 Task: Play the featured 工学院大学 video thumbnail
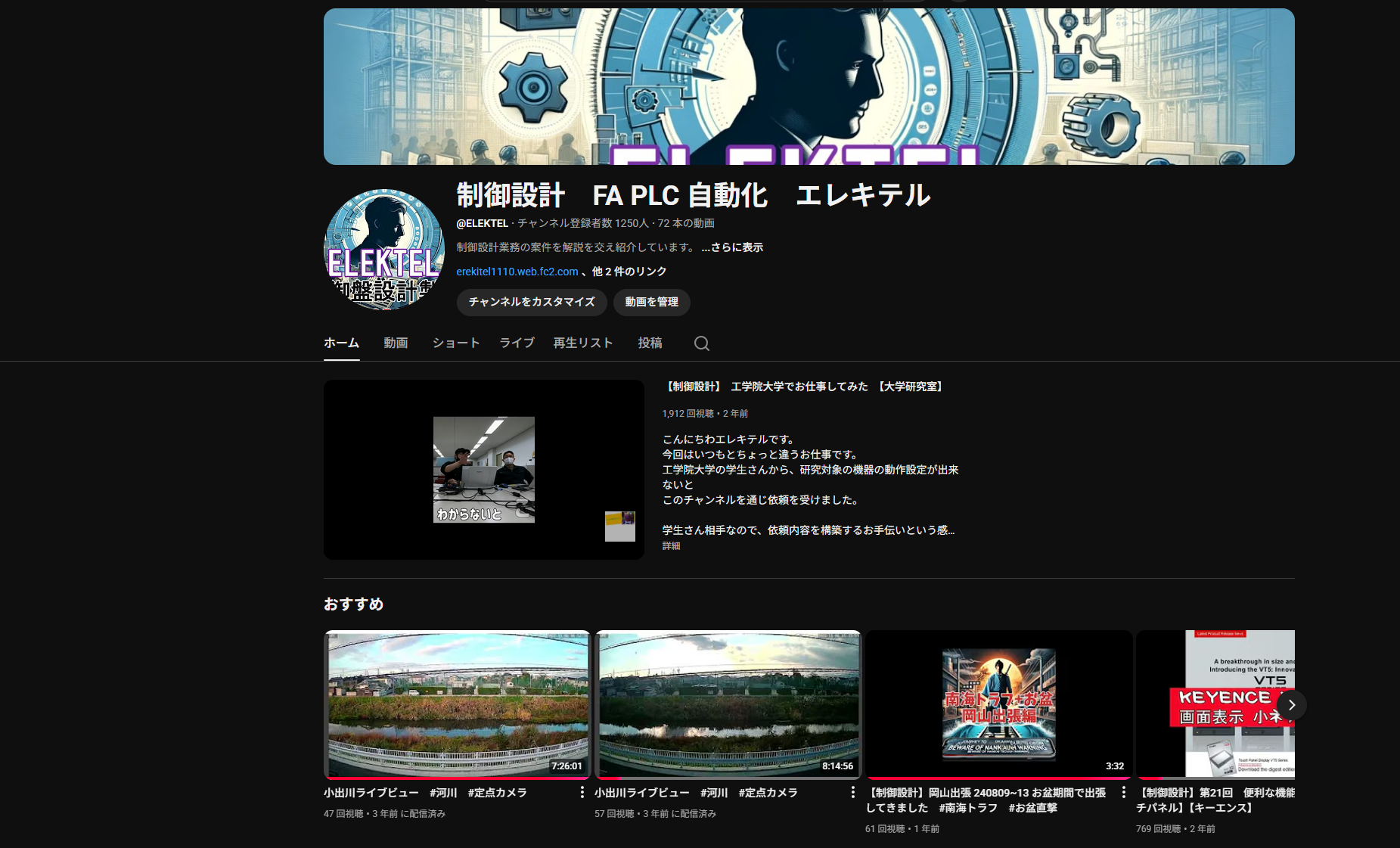pyautogui.click(x=483, y=470)
